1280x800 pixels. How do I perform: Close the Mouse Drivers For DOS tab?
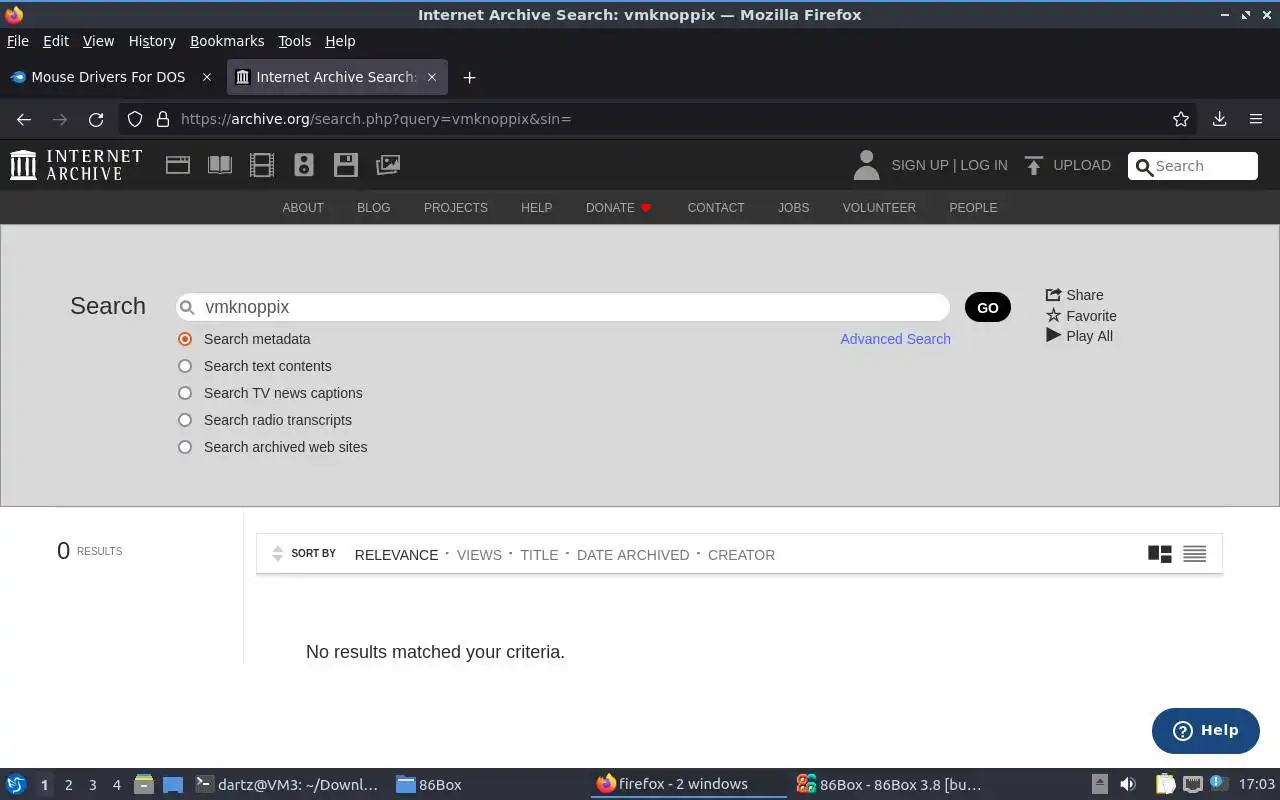207,77
